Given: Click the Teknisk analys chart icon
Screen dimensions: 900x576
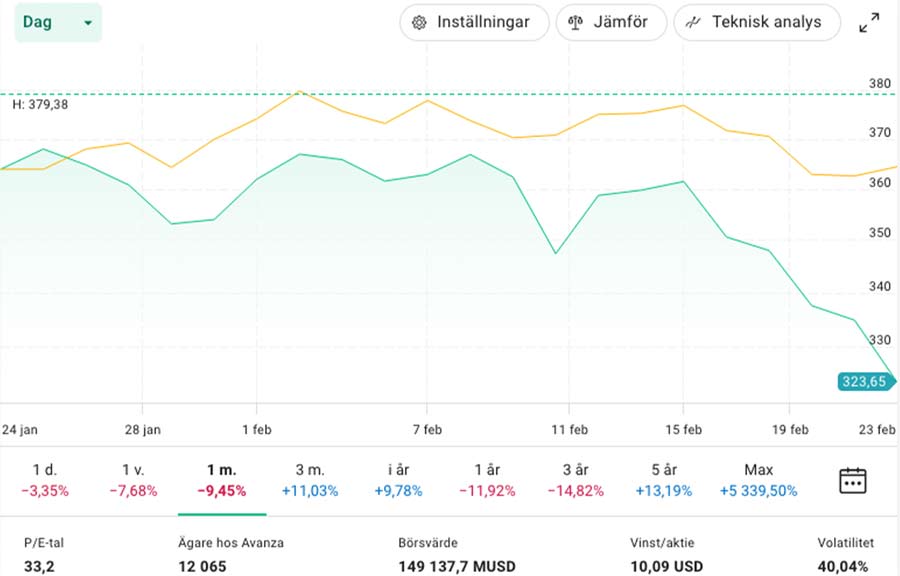Looking at the screenshot, I should pos(693,23).
